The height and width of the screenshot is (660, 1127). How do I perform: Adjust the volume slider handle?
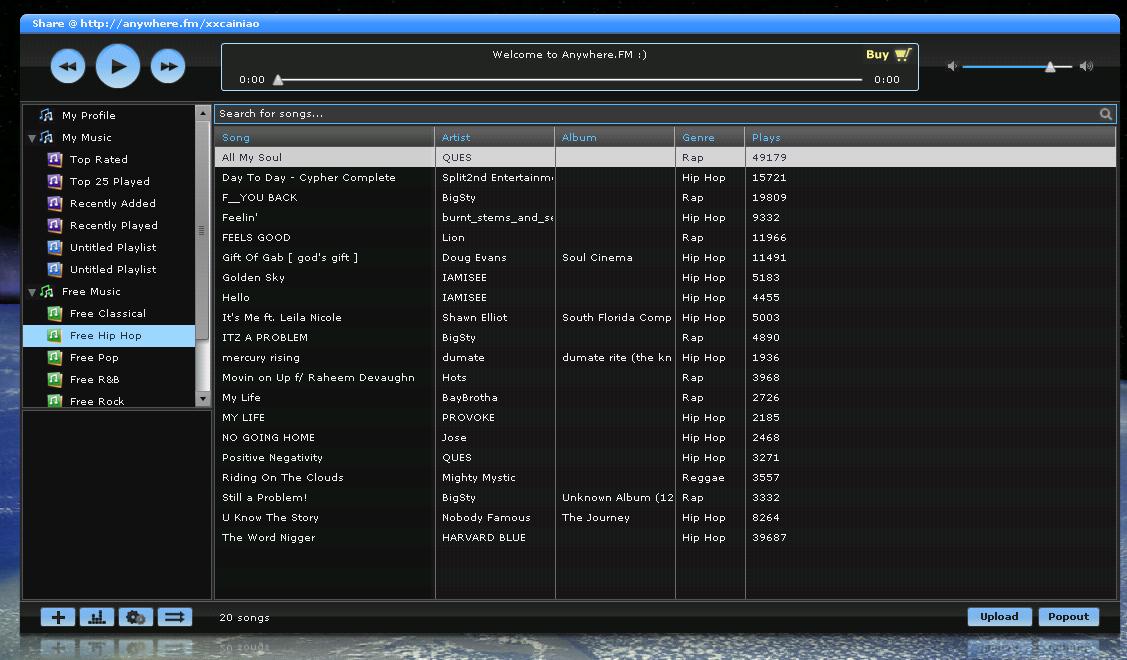click(x=1050, y=67)
